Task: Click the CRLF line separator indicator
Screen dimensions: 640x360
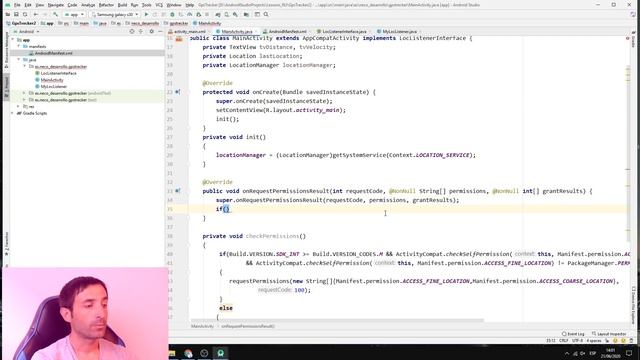Action: pyautogui.click(x=564, y=340)
